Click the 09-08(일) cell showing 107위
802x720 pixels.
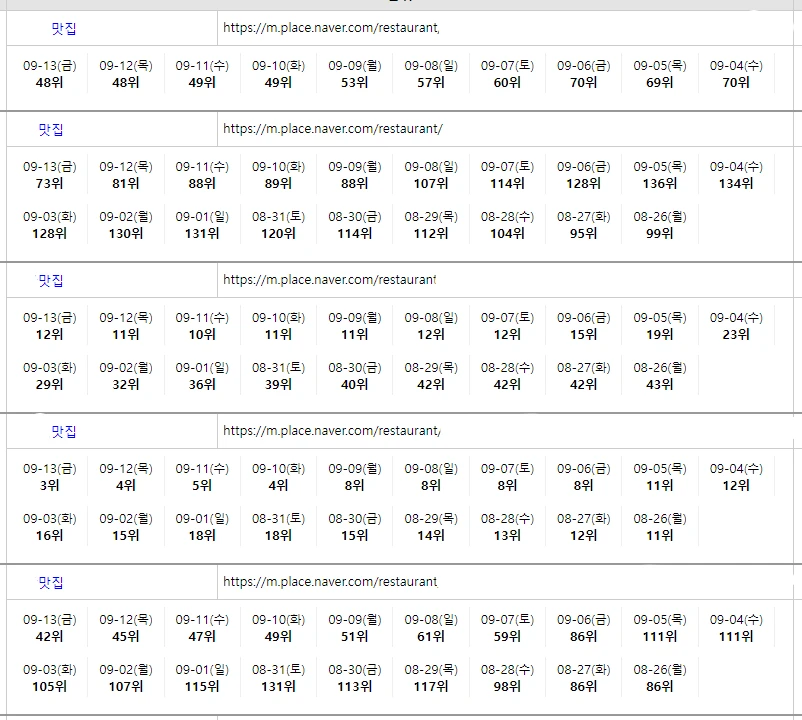431,175
